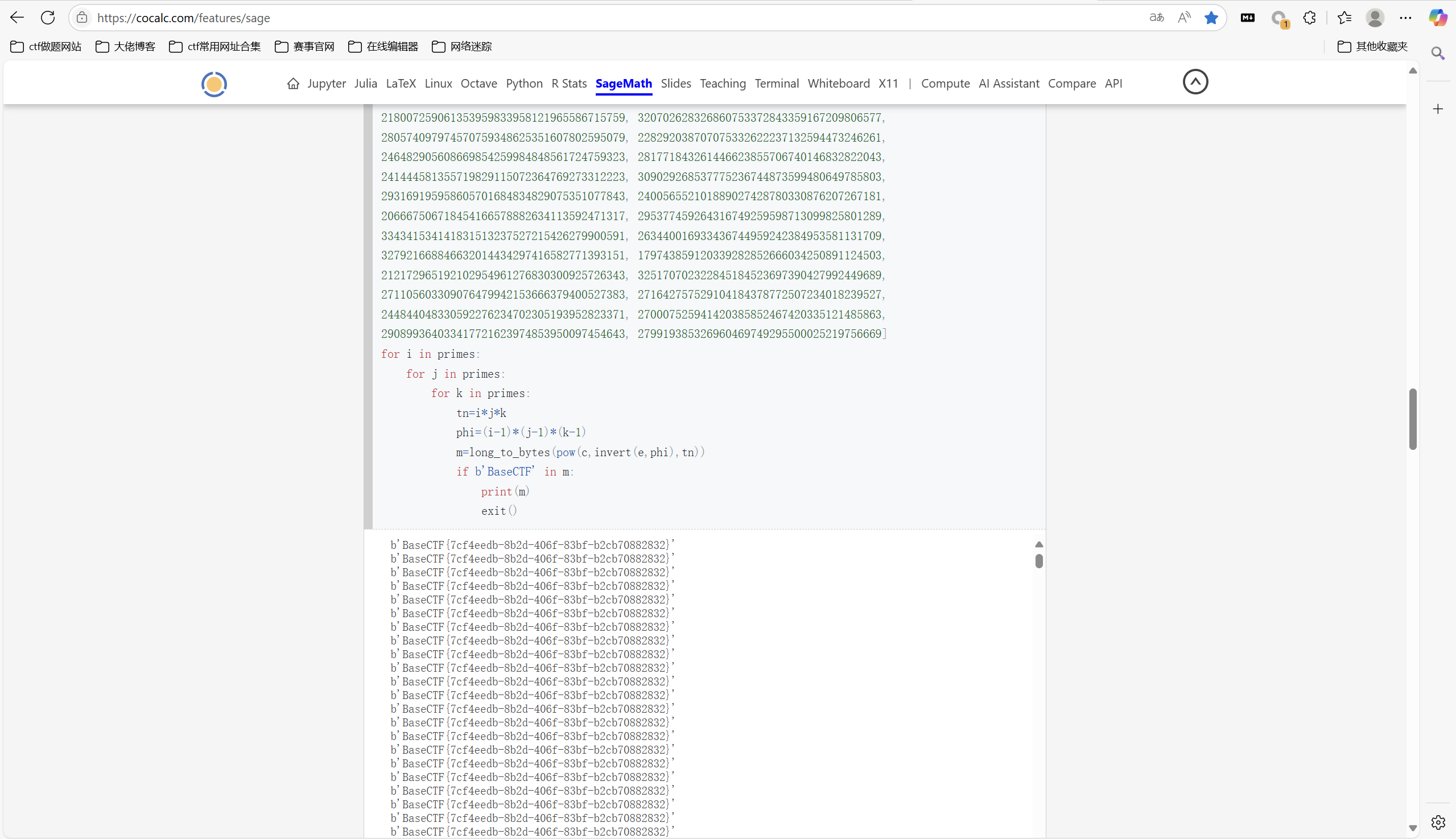Open the Teaching feature page
The height and width of the screenshot is (839, 1456).
(723, 84)
